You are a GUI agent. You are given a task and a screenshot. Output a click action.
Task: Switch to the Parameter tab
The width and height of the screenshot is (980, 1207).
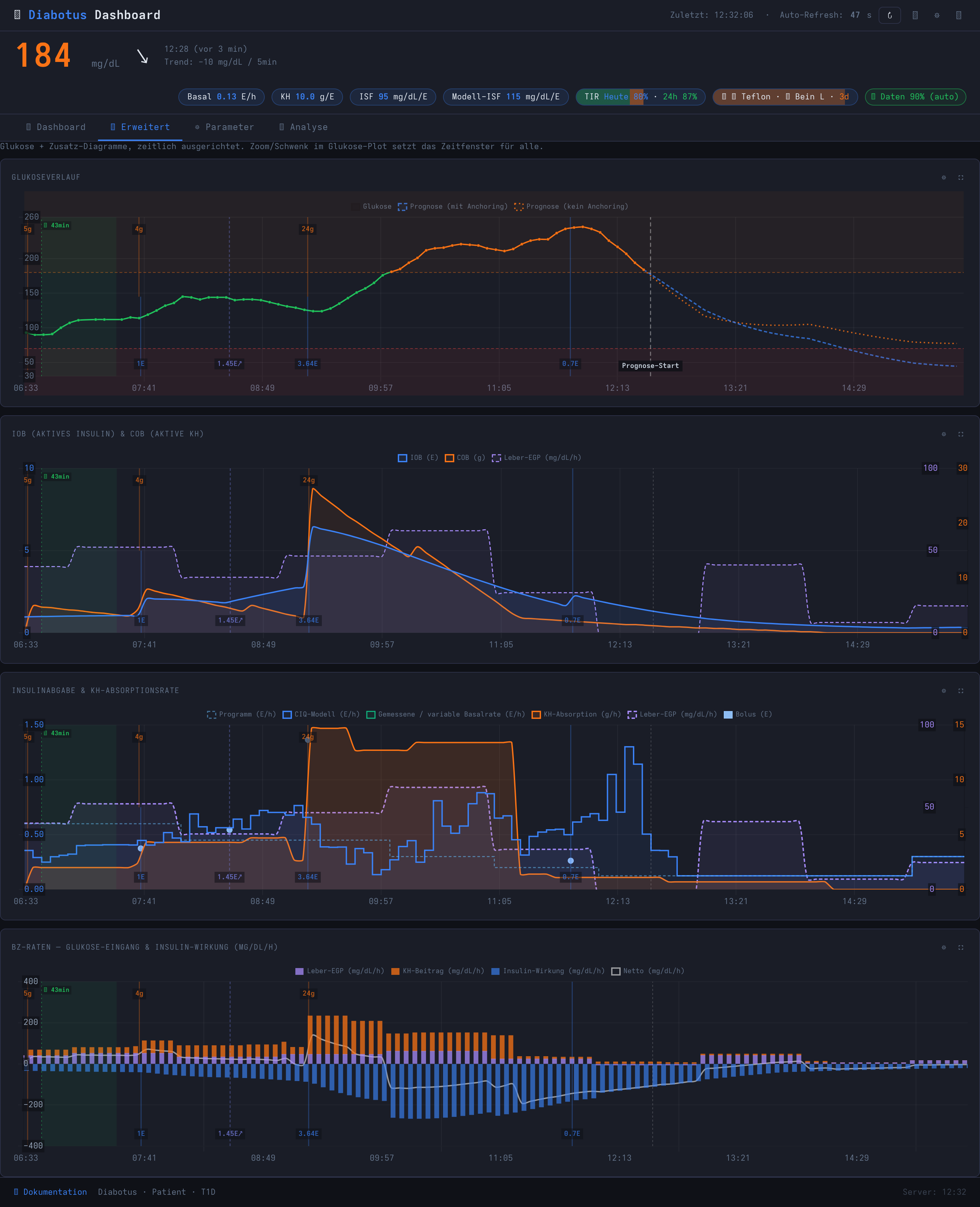pos(224,127)
